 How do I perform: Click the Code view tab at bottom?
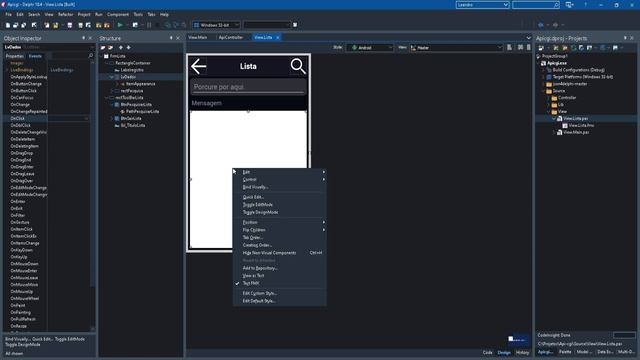[488, 353]
